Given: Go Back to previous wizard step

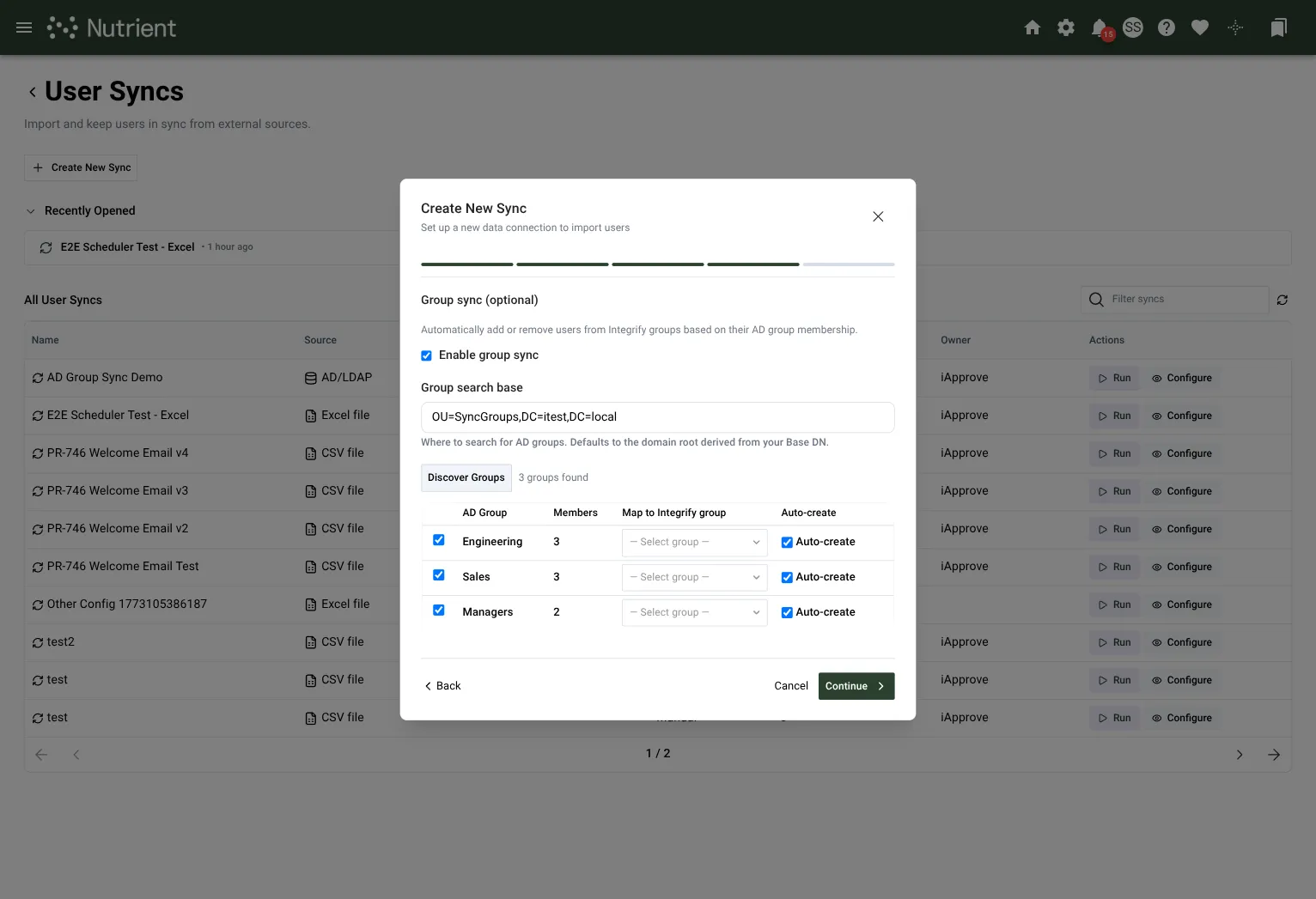Looking at the screenshot, I should point(442,686).
